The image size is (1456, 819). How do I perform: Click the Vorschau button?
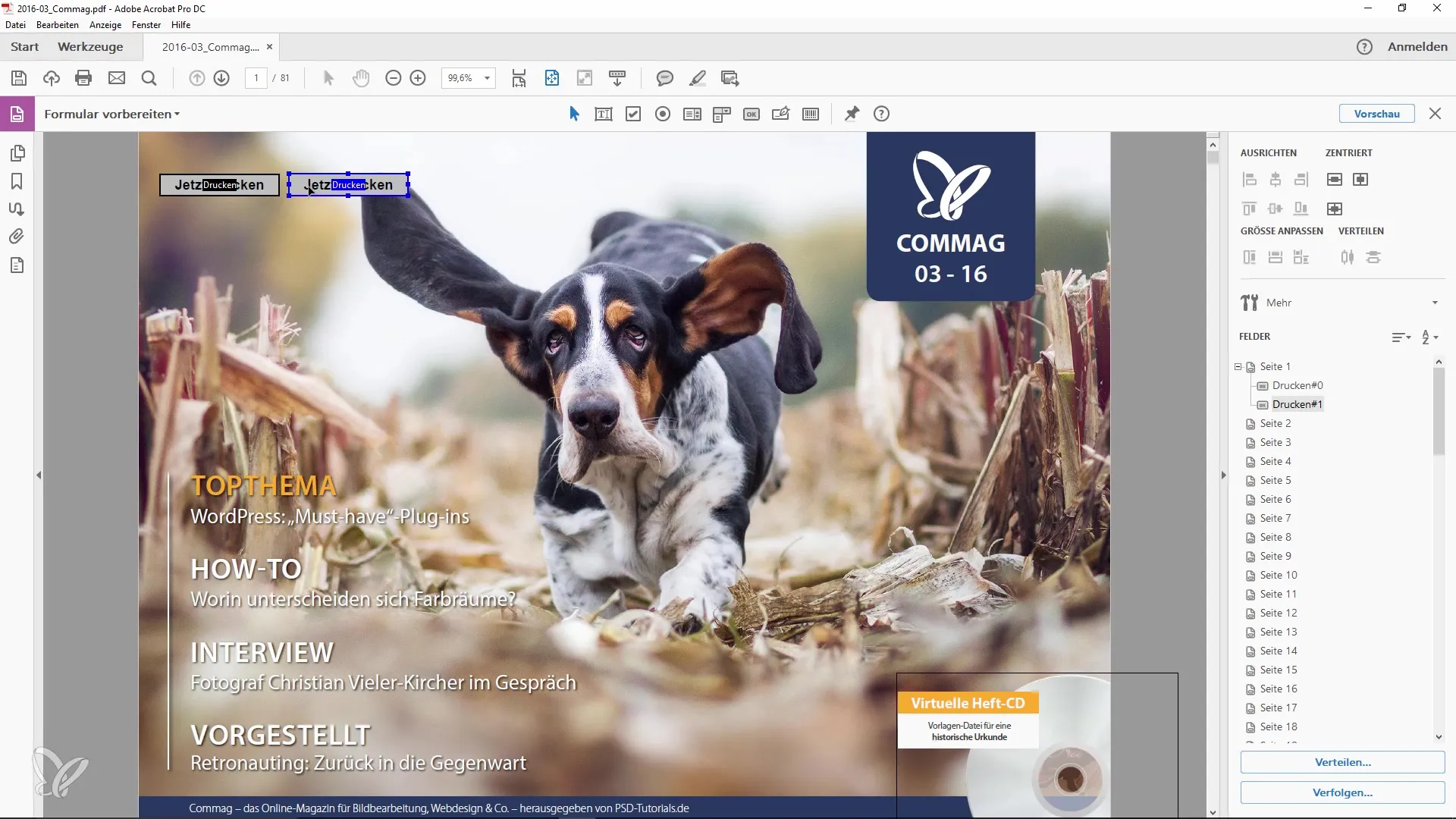(1376, 114)
